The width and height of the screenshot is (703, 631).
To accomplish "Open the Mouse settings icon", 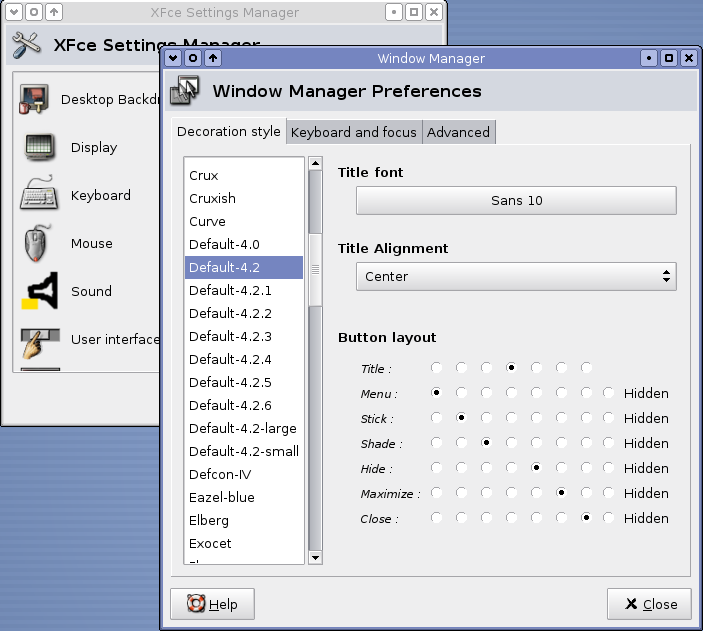I will [x=40, y=244].
